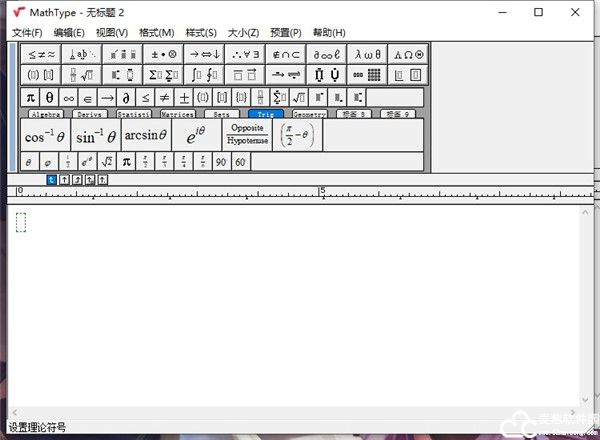Open the relational symbols palette (≤≠≈)

click(42, 54)
